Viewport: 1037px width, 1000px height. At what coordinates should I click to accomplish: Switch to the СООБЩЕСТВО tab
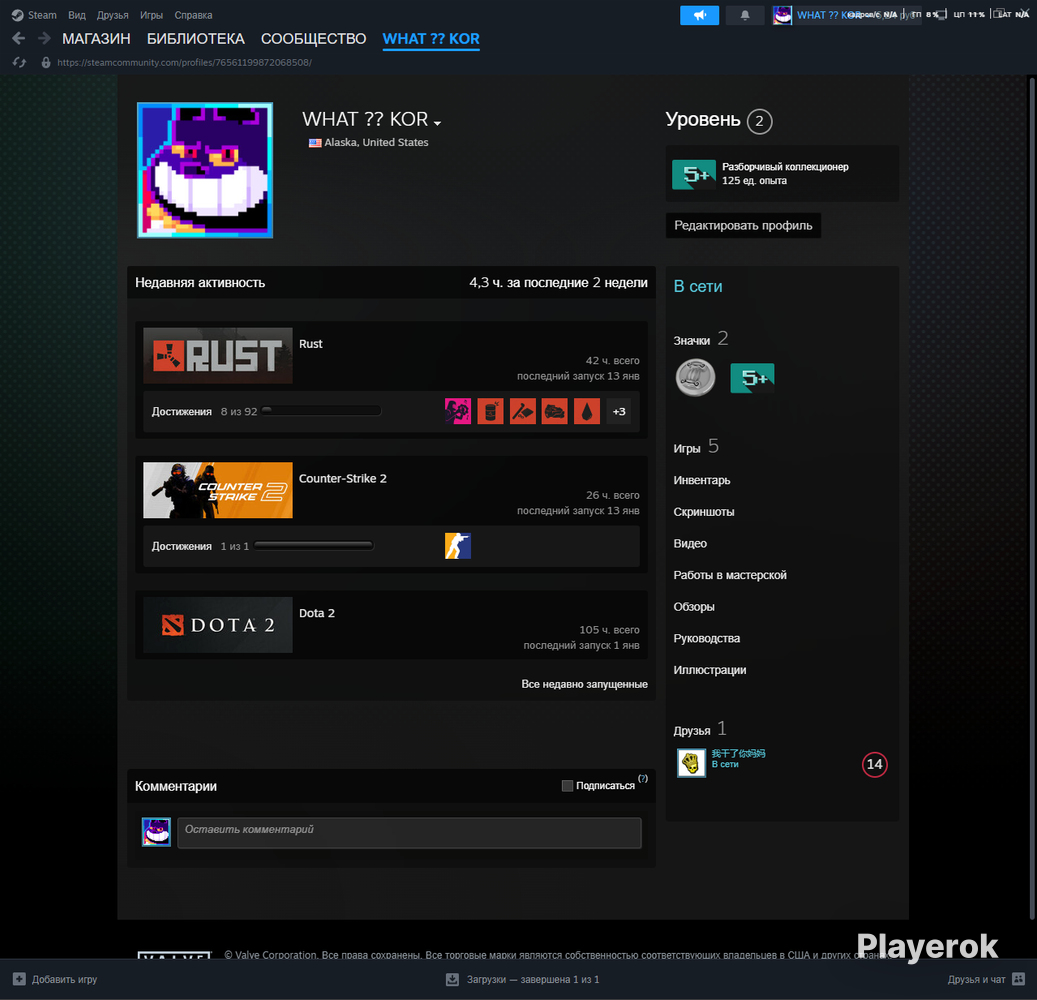313,39
